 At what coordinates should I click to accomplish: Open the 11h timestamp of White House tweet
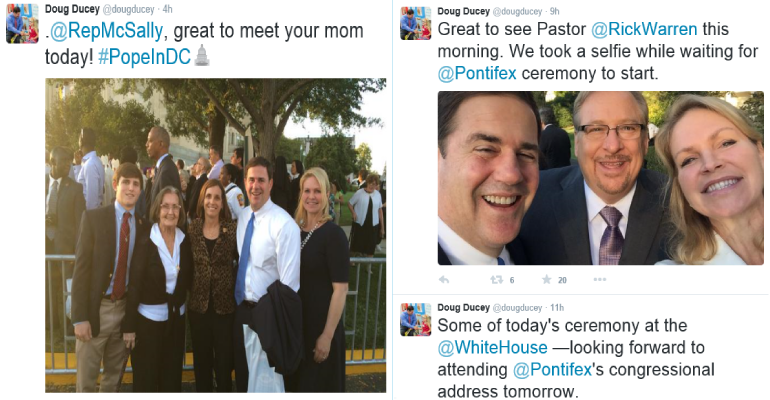pyautogui.click(x=557, y=306)
